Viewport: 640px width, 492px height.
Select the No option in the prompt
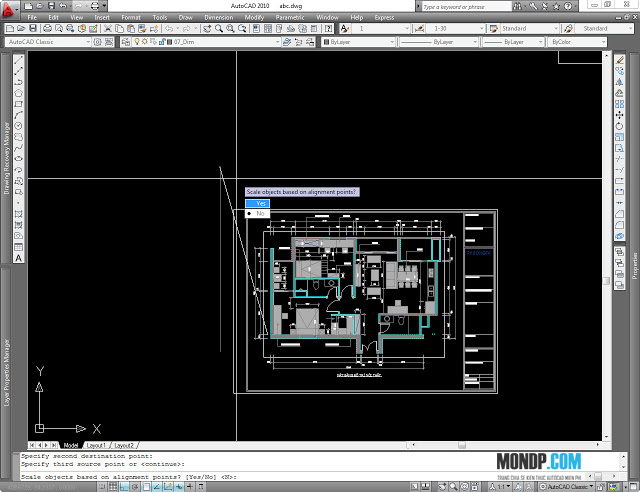258,214
